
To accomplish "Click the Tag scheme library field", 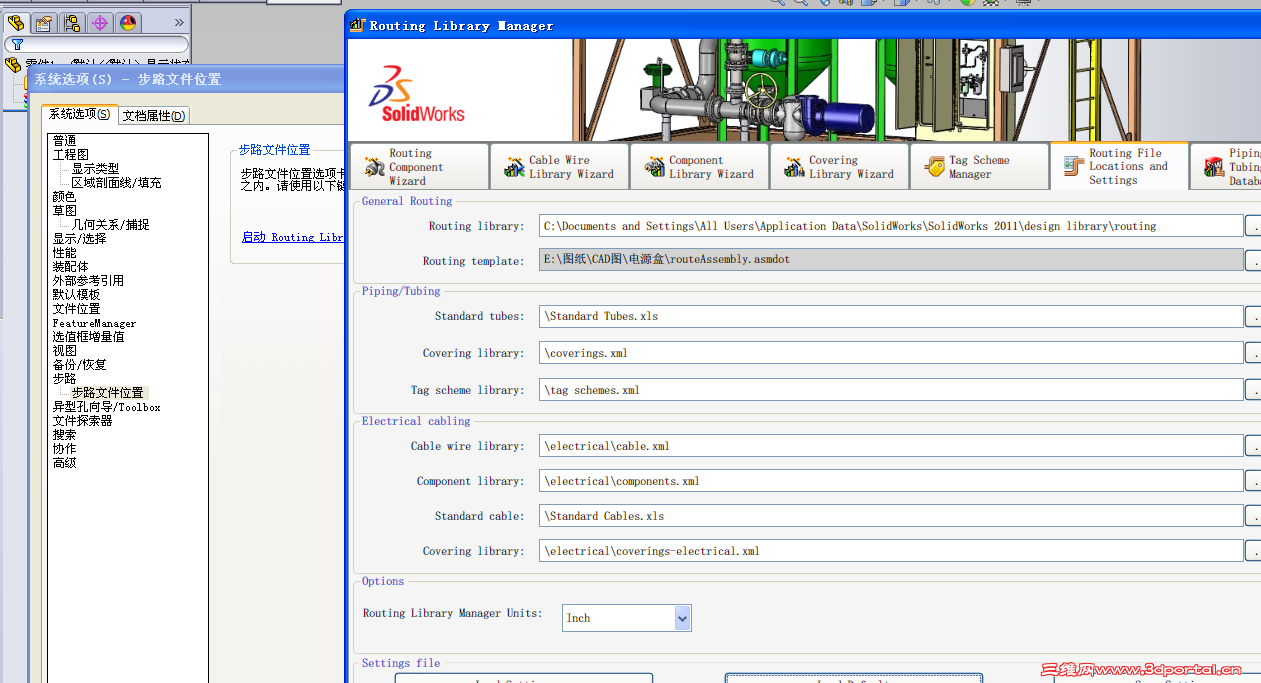I will [891, 390].
